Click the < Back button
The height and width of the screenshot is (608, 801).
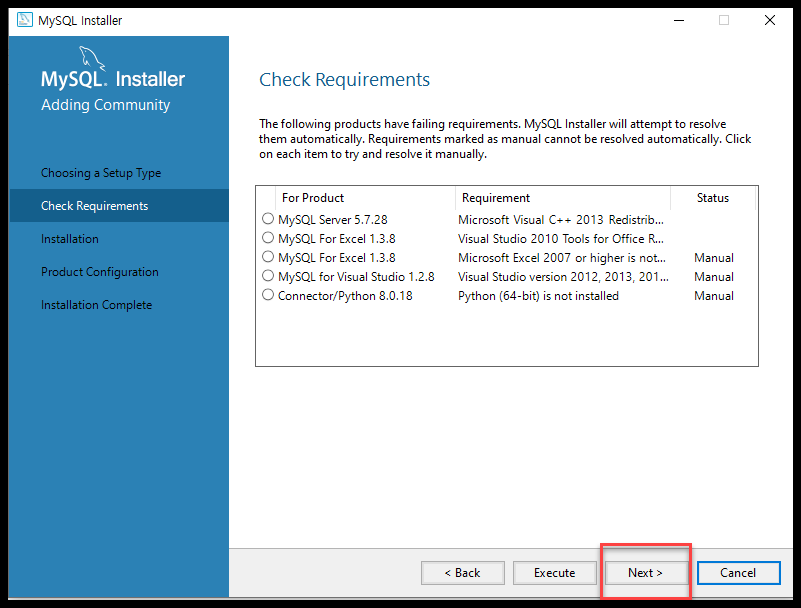pos(462,573)
